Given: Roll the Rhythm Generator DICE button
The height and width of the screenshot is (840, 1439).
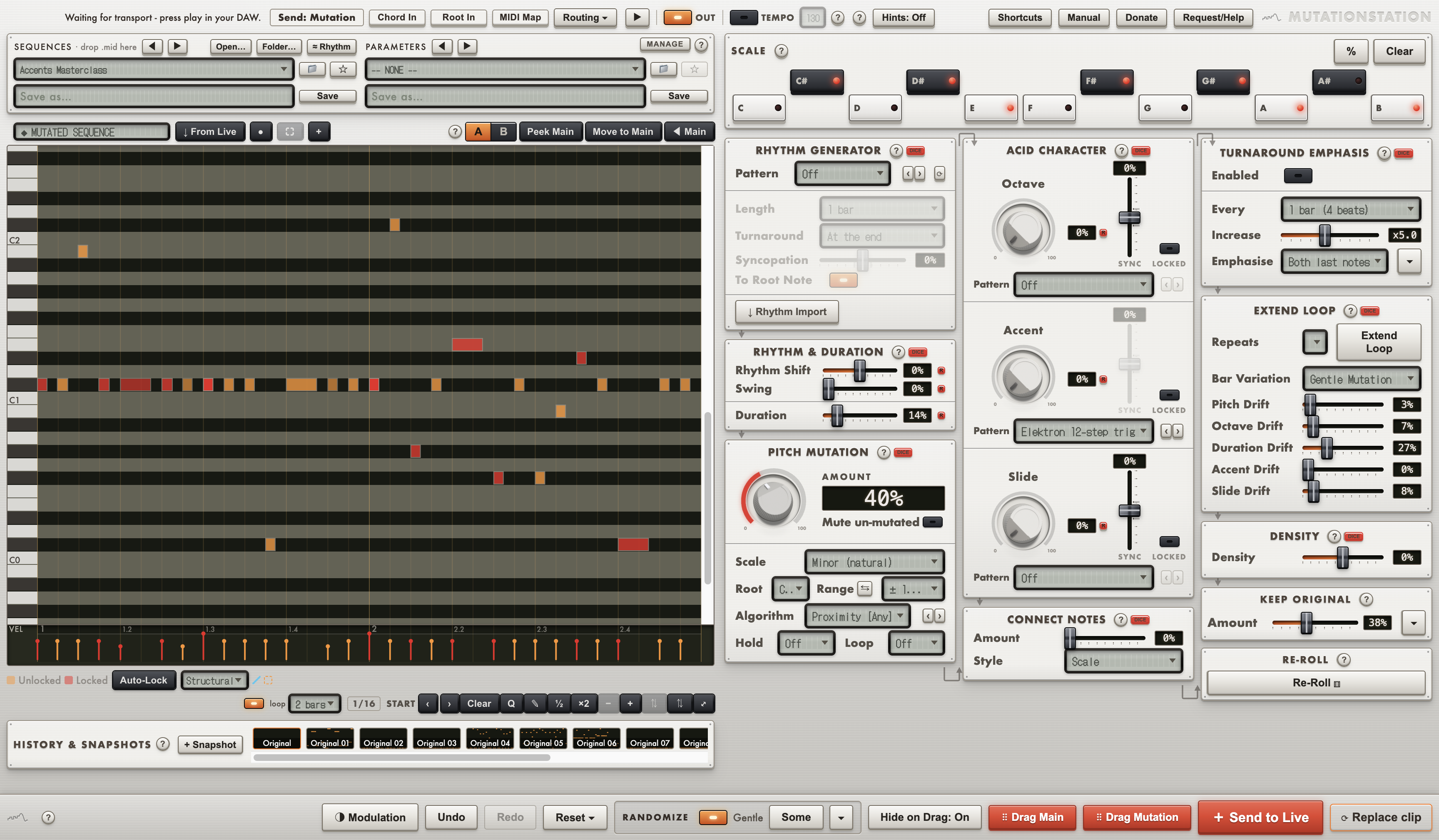Looking at the screenshot, I should [x=915, y=151].
